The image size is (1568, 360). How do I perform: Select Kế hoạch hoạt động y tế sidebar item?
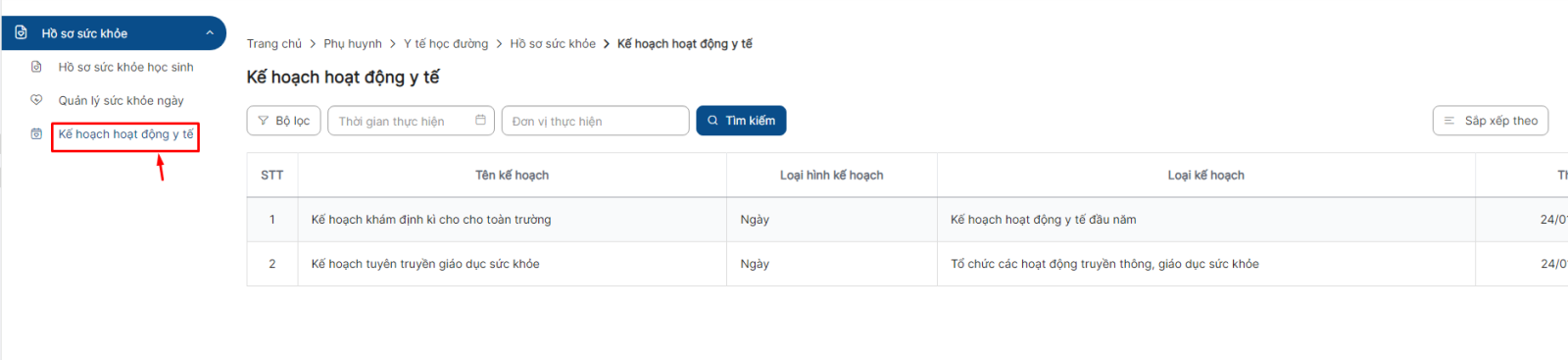pos(125,134)
